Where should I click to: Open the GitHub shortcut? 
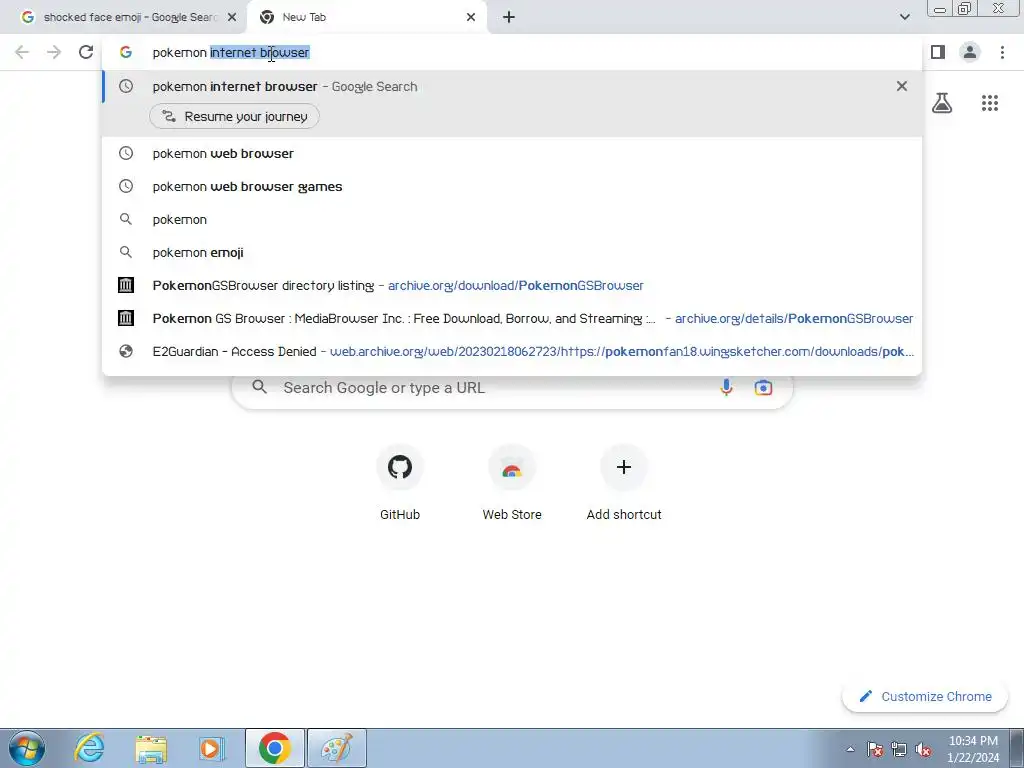pos(400,483)
